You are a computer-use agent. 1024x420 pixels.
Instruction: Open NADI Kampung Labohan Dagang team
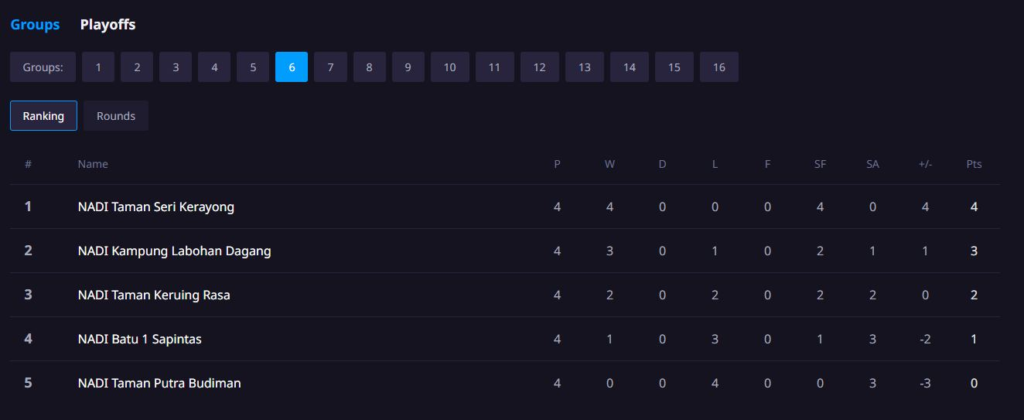(x=174, y=251)
